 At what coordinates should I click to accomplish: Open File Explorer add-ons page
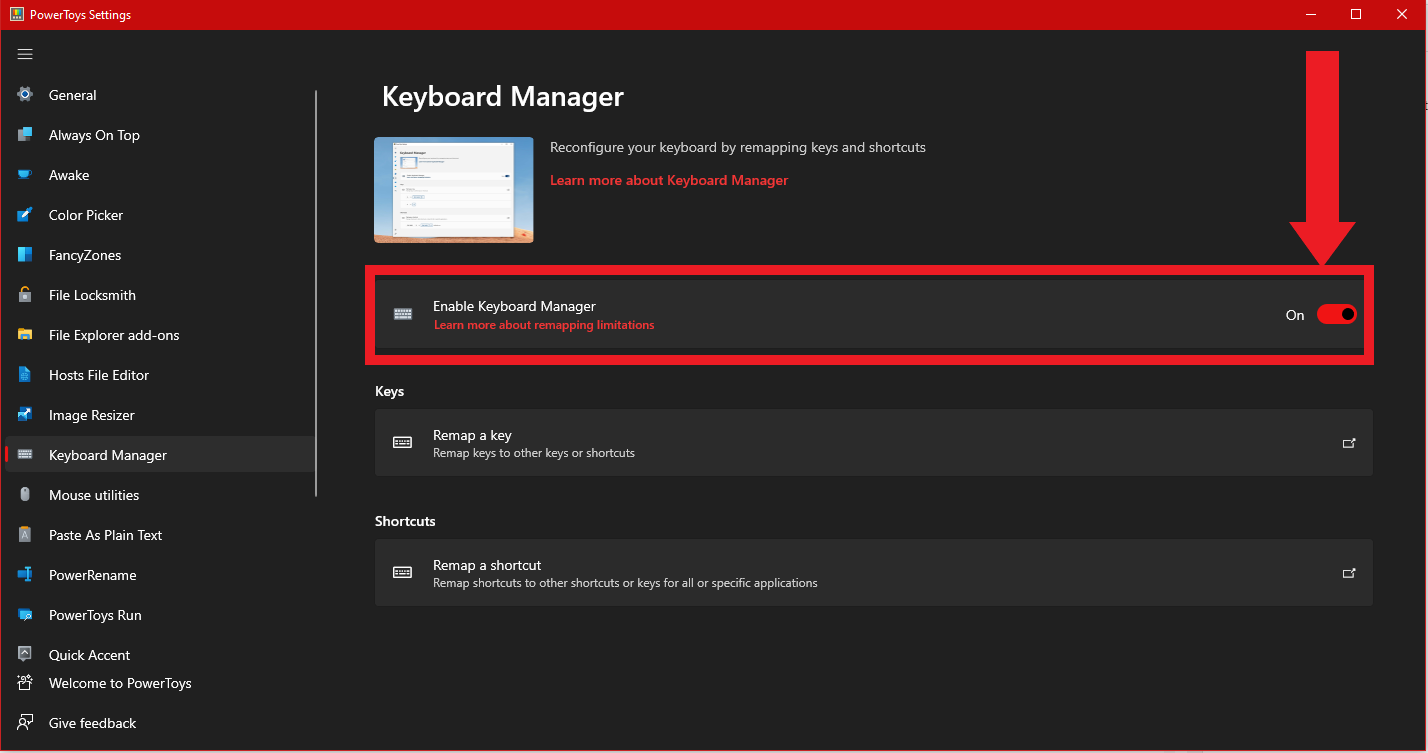pos(160,335)
